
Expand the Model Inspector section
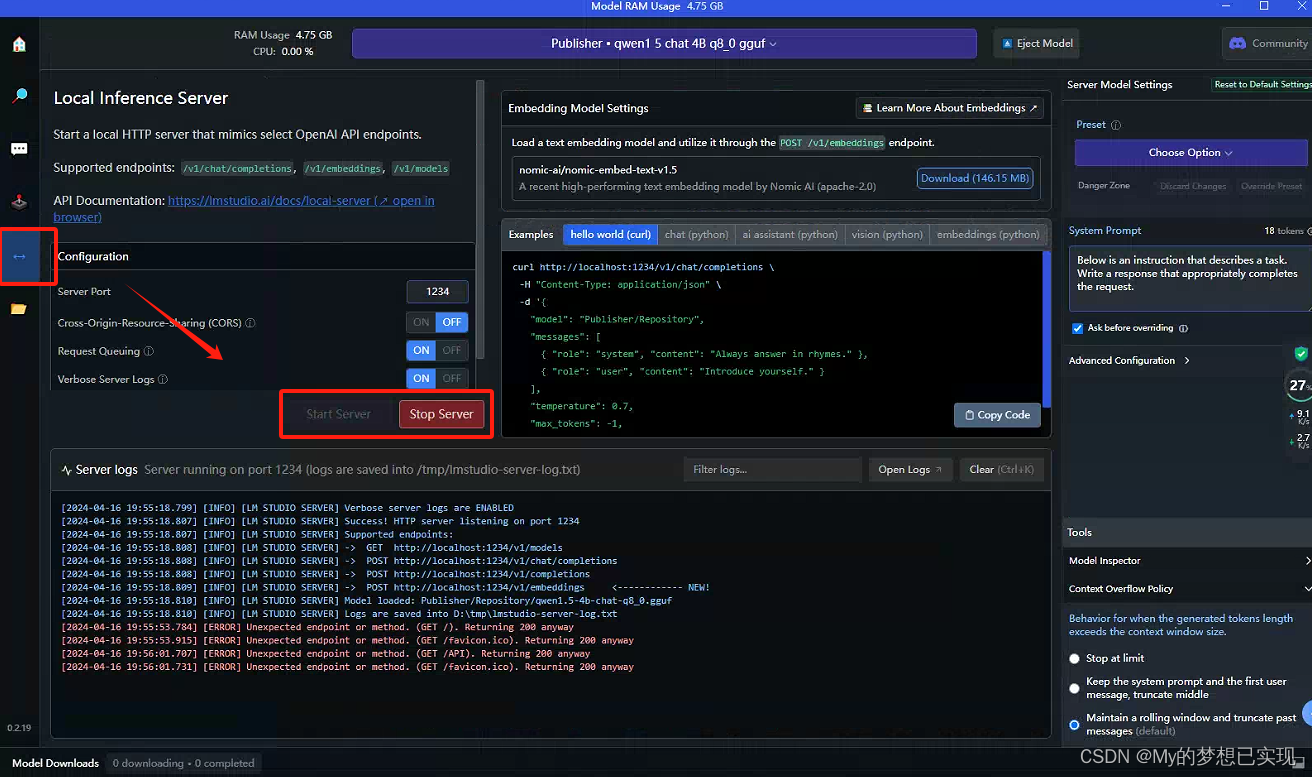coord(1187,561)
